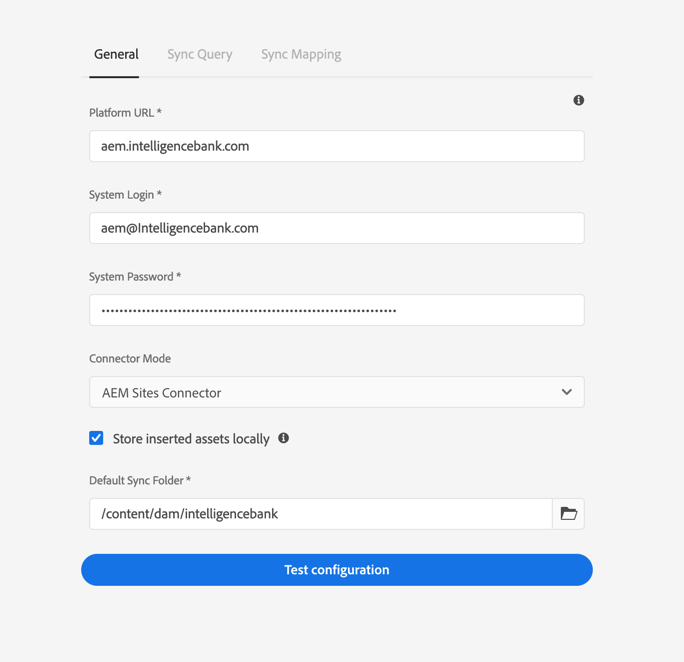Click into the System Login text field
This screenshot has width=684, height=662.
tap(336, 229)
